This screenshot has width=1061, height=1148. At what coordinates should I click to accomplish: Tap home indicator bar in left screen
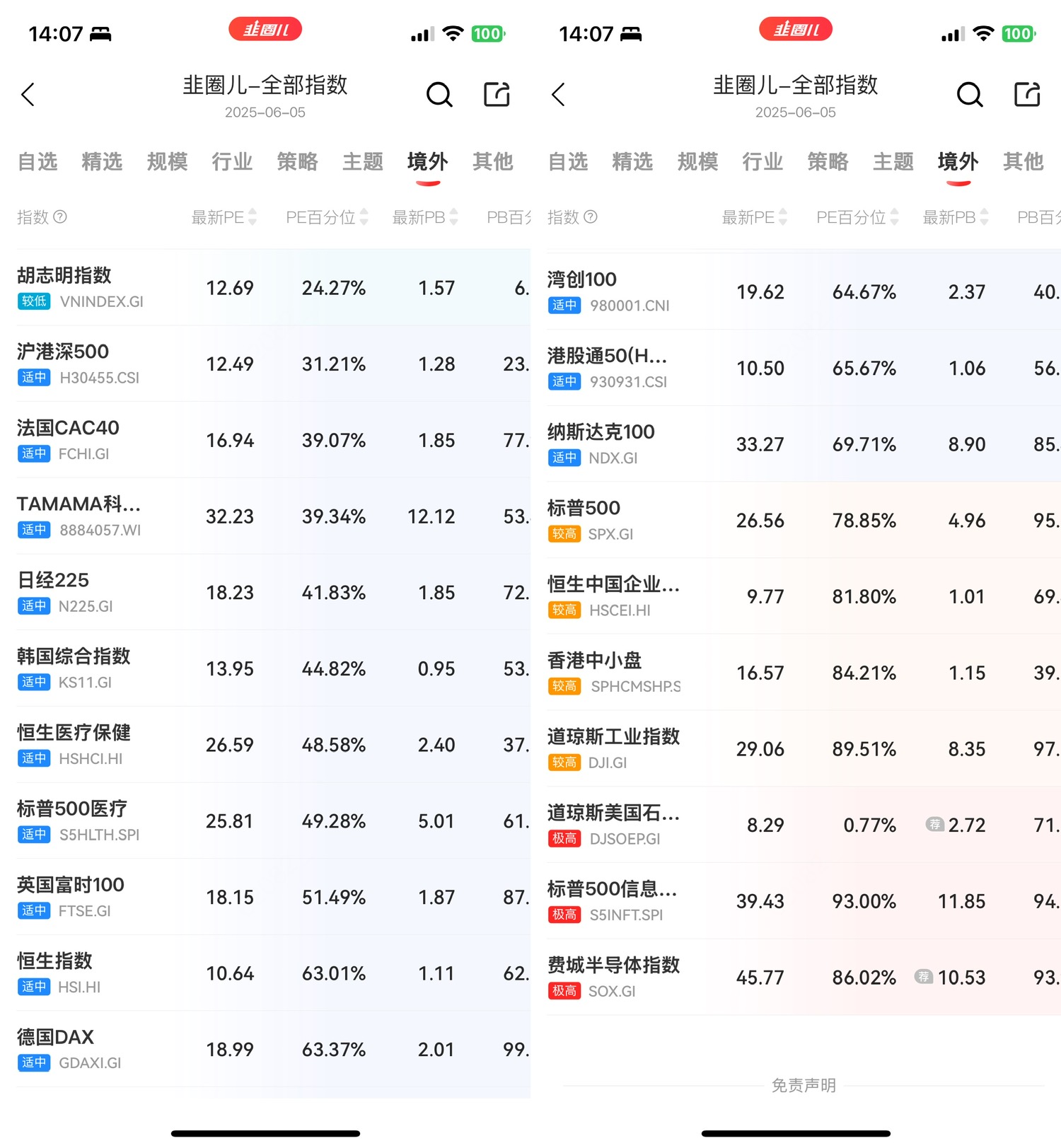coord(265,1133)
